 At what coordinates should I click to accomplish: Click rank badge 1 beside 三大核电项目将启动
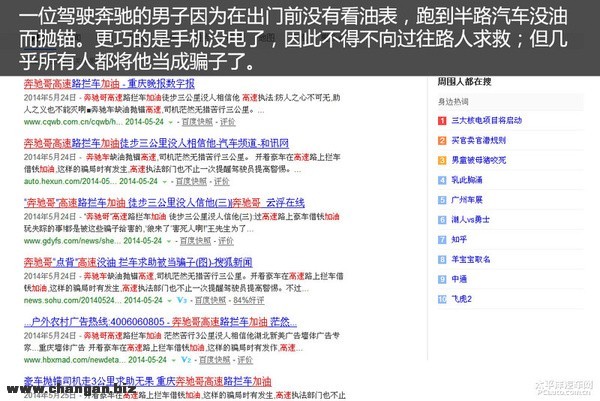(442, 121)
